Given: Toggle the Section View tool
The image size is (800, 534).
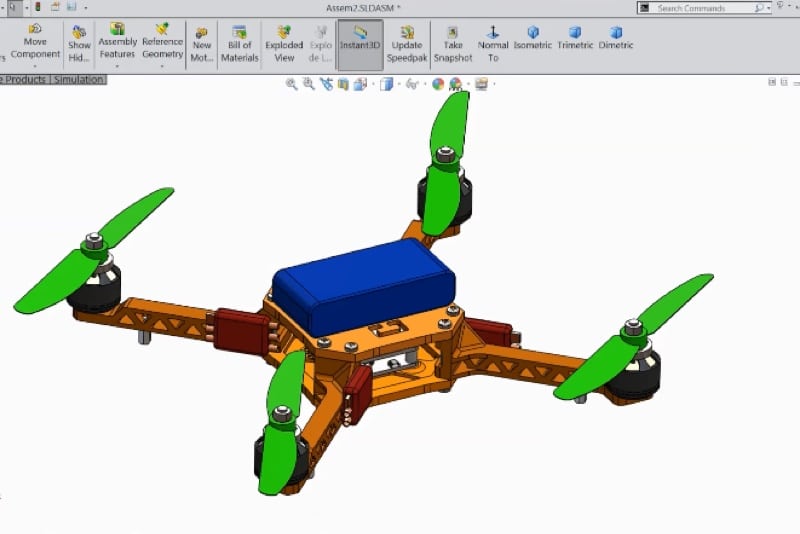Looking at the screenshot, I should pos(343,84).
